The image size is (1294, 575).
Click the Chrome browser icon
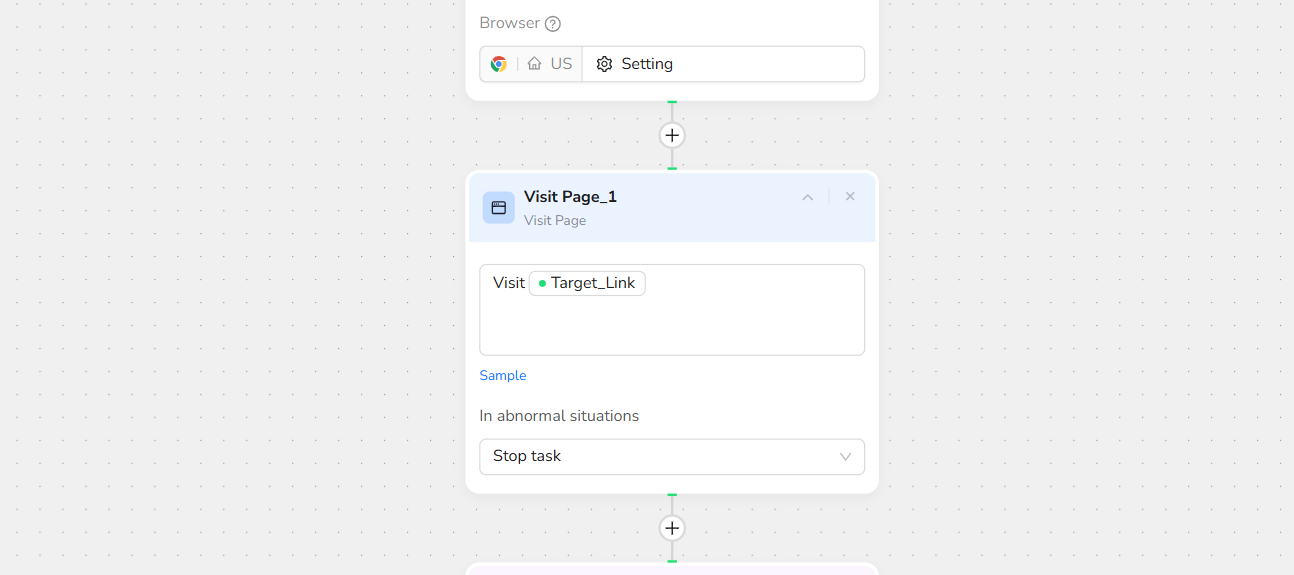click(x=499, y=64)
